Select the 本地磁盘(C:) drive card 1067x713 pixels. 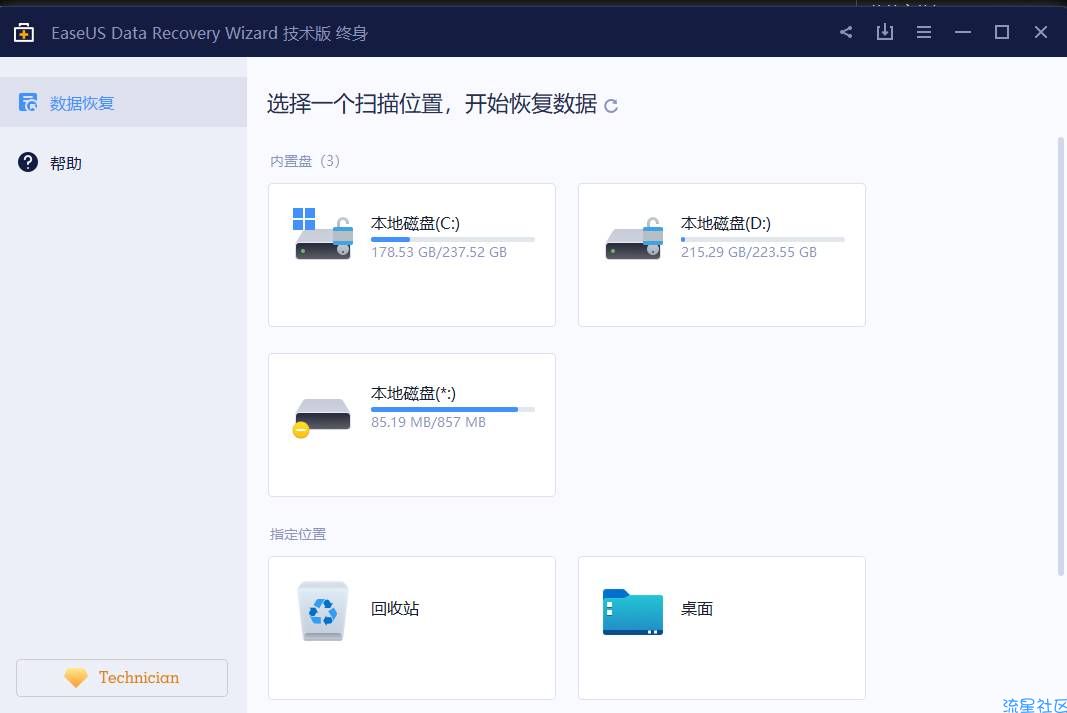pos(412,254)
